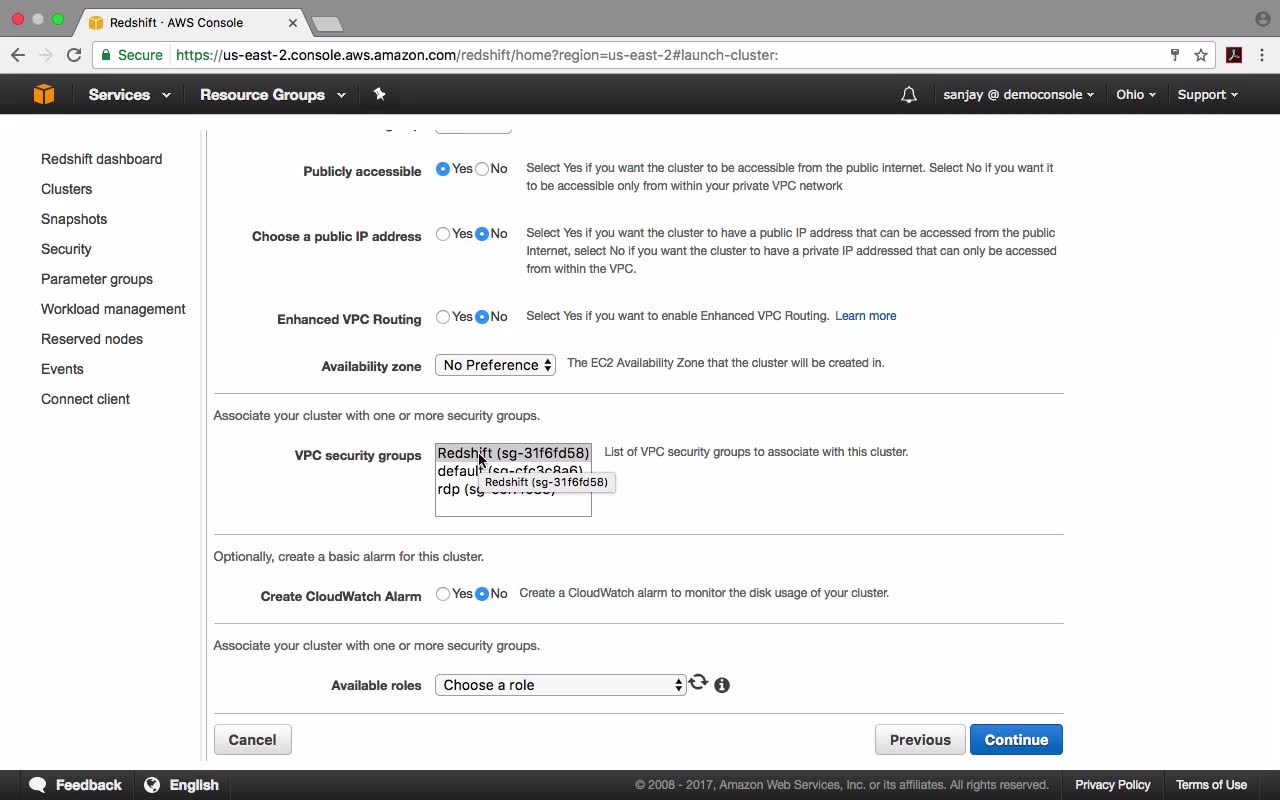Click the pin shortcut icon in navbar

379,94
